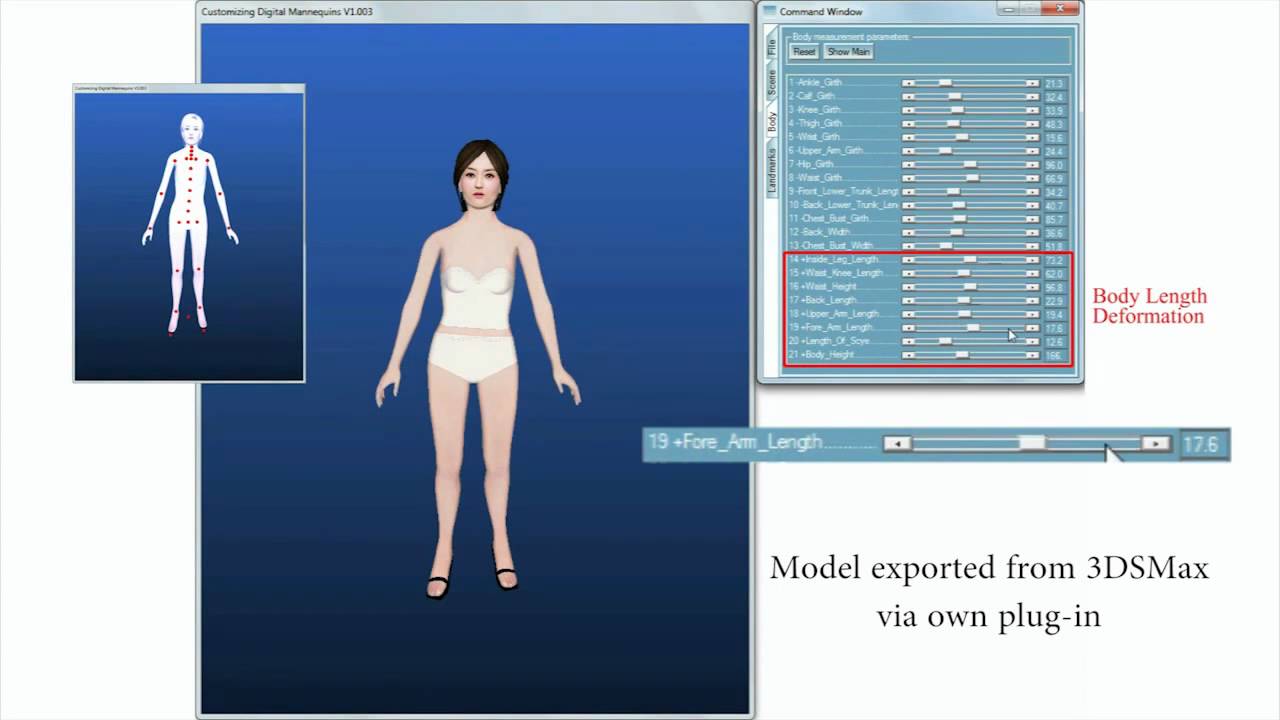Click the Body_Height slider thumb
Screen dimensions: 1280x720
point(962,355)
